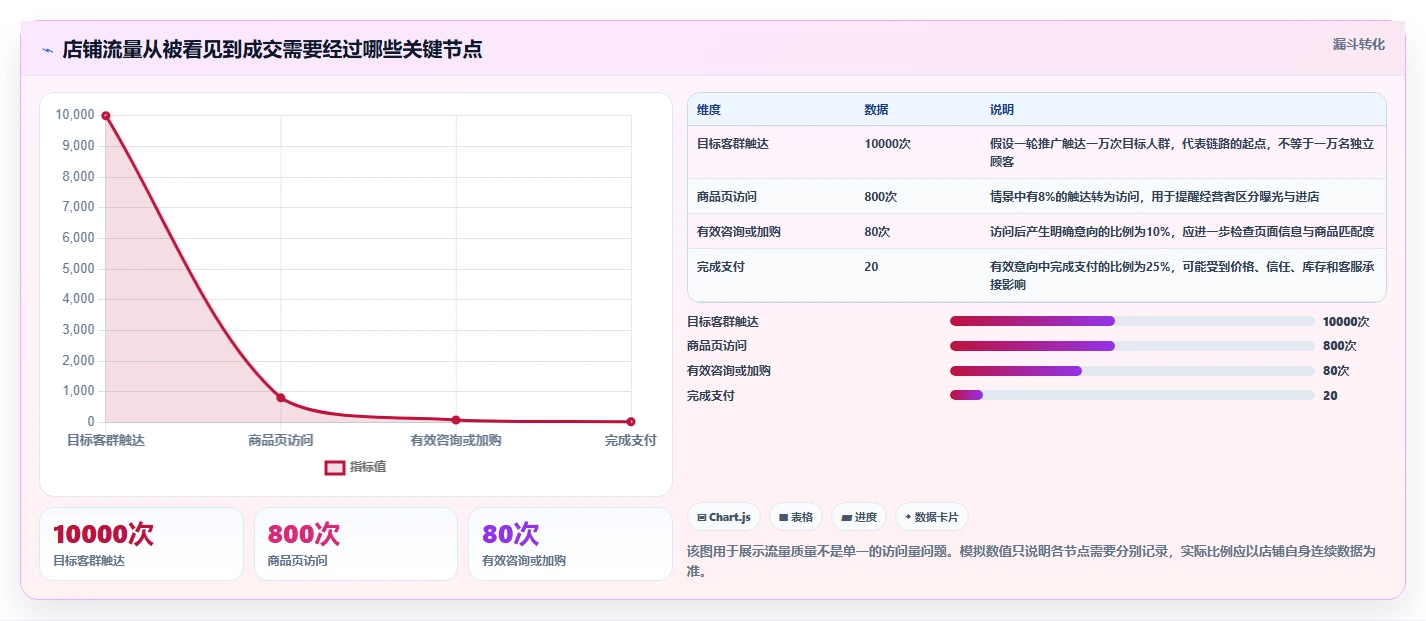Open the 10000次 目标客群触达 stat card
1426x621 pixels.
141,544
